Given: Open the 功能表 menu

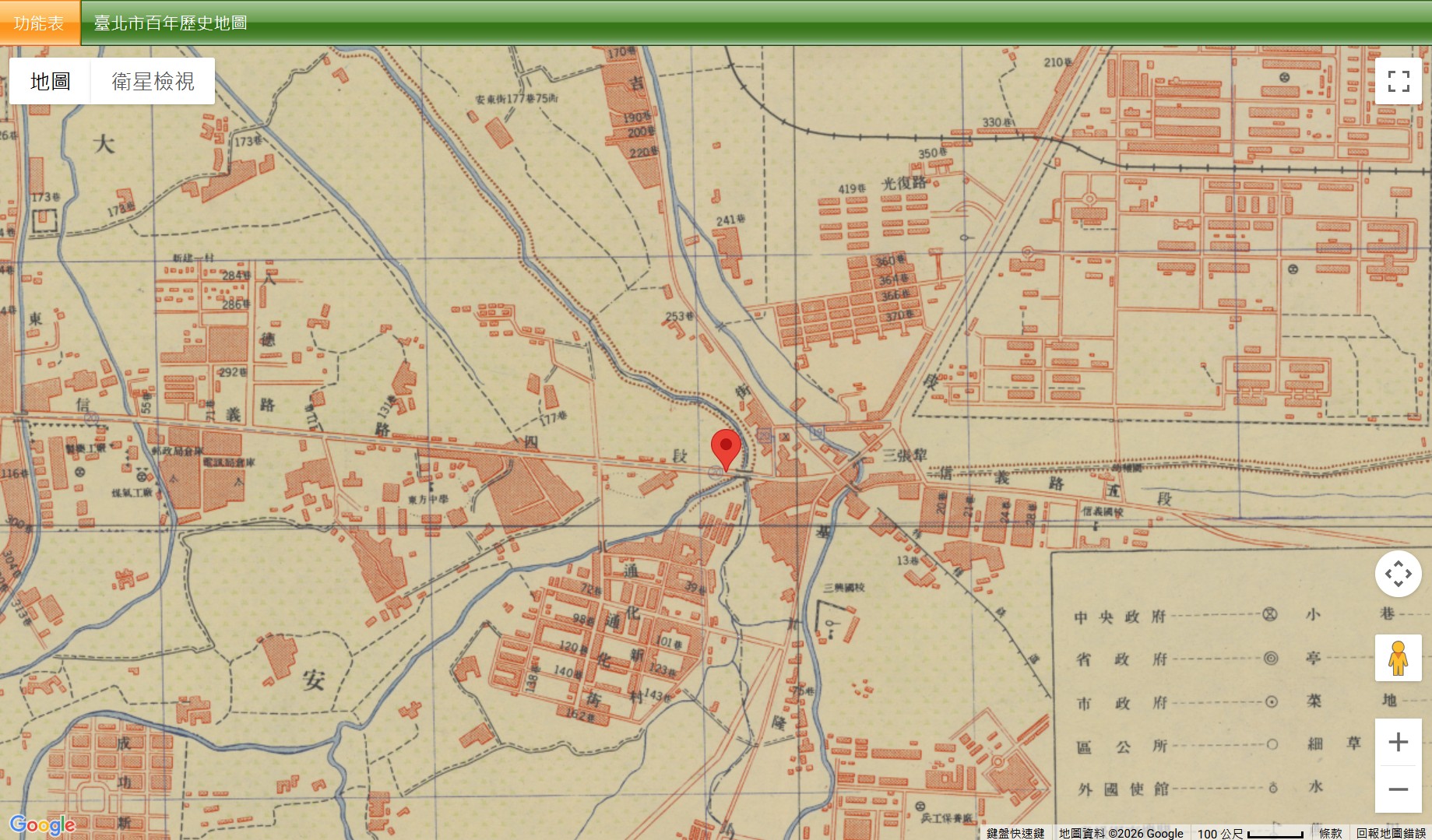Looking at the screenshot, I should point(39,23).
